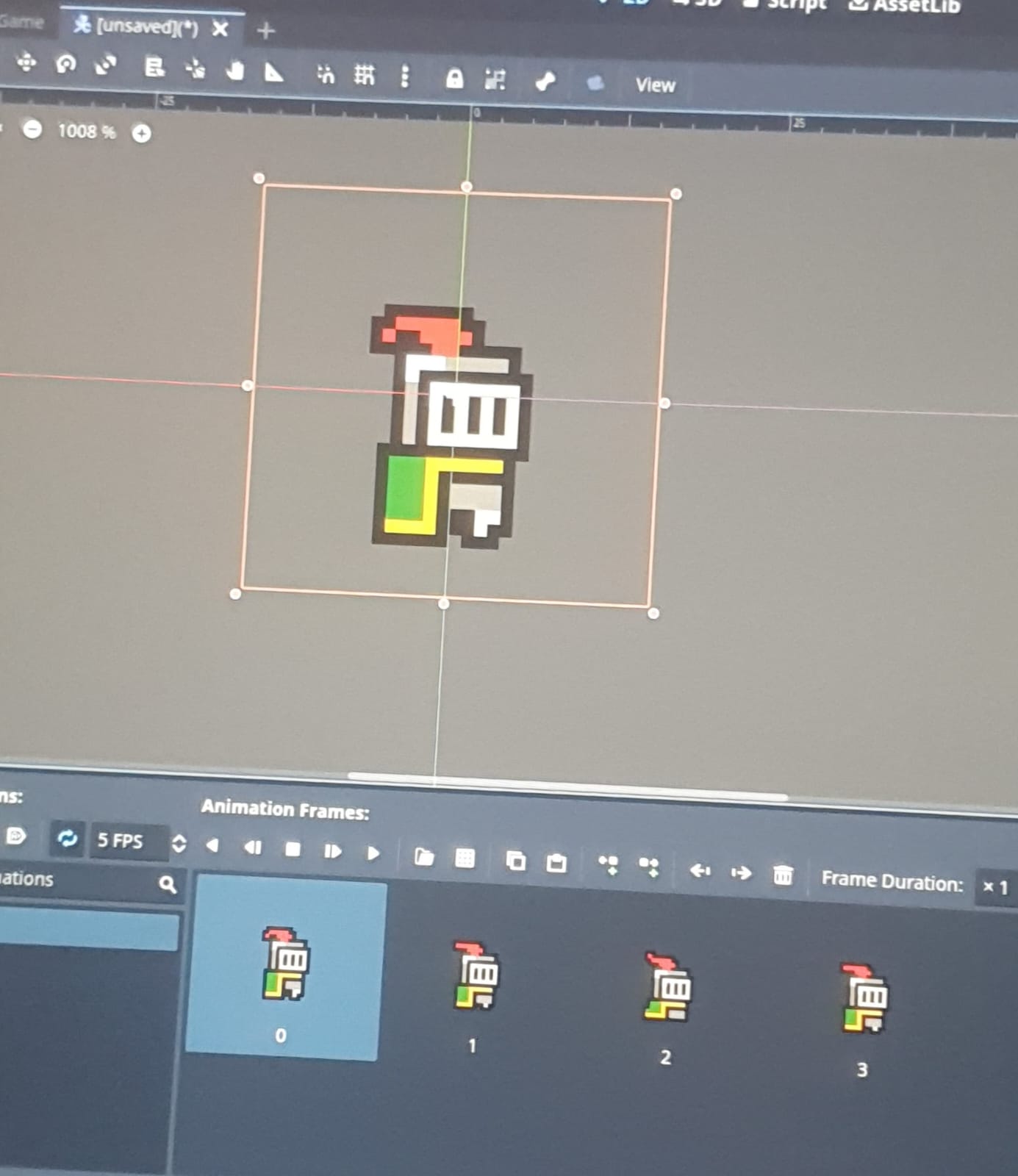Paste frame from clipboard icon
The width and height of the screenshot is (1018, 1176).
click(556, 862)
